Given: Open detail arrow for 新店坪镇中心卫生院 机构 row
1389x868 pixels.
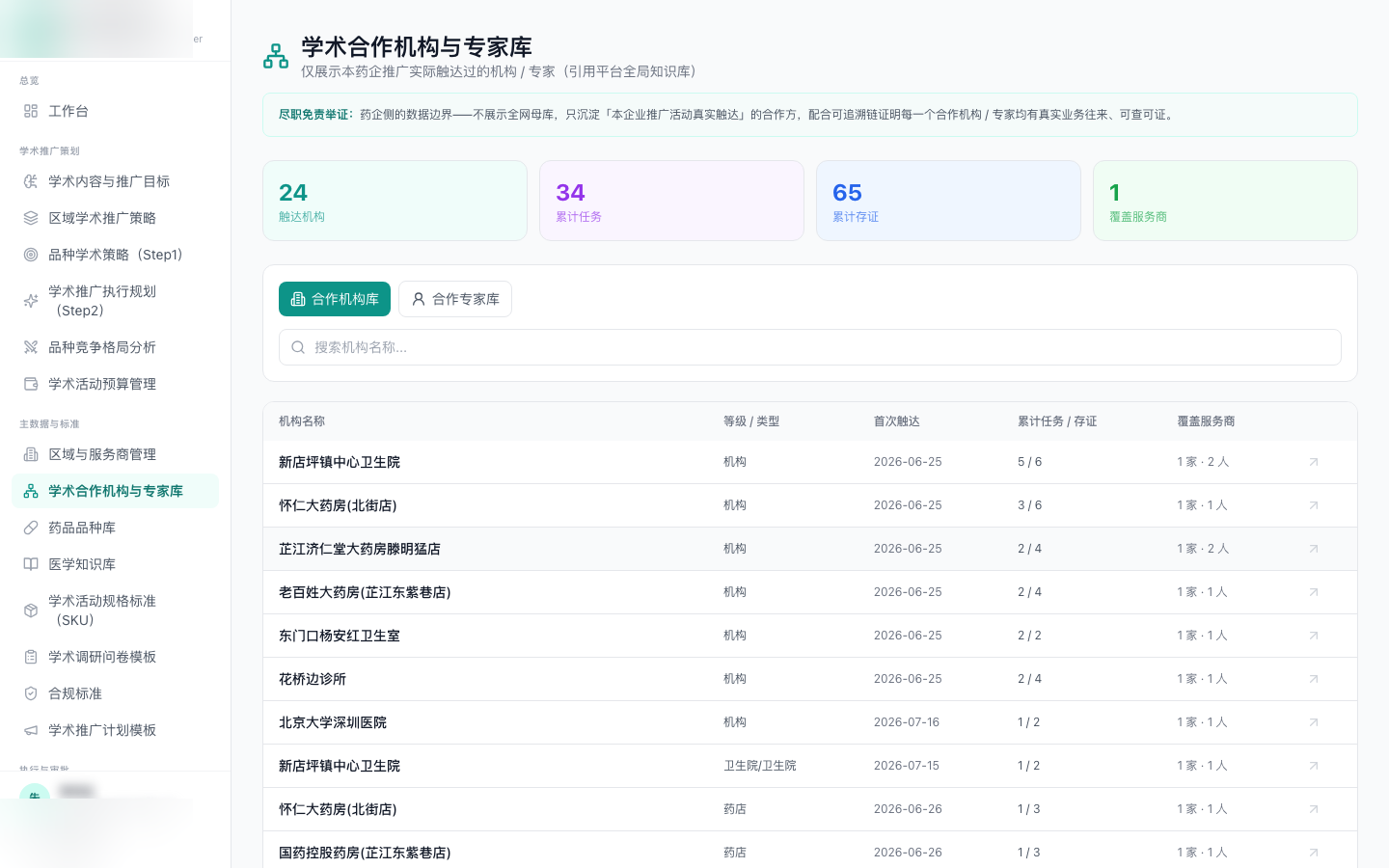Looking at the screenshot, I should click(1314, 462).
